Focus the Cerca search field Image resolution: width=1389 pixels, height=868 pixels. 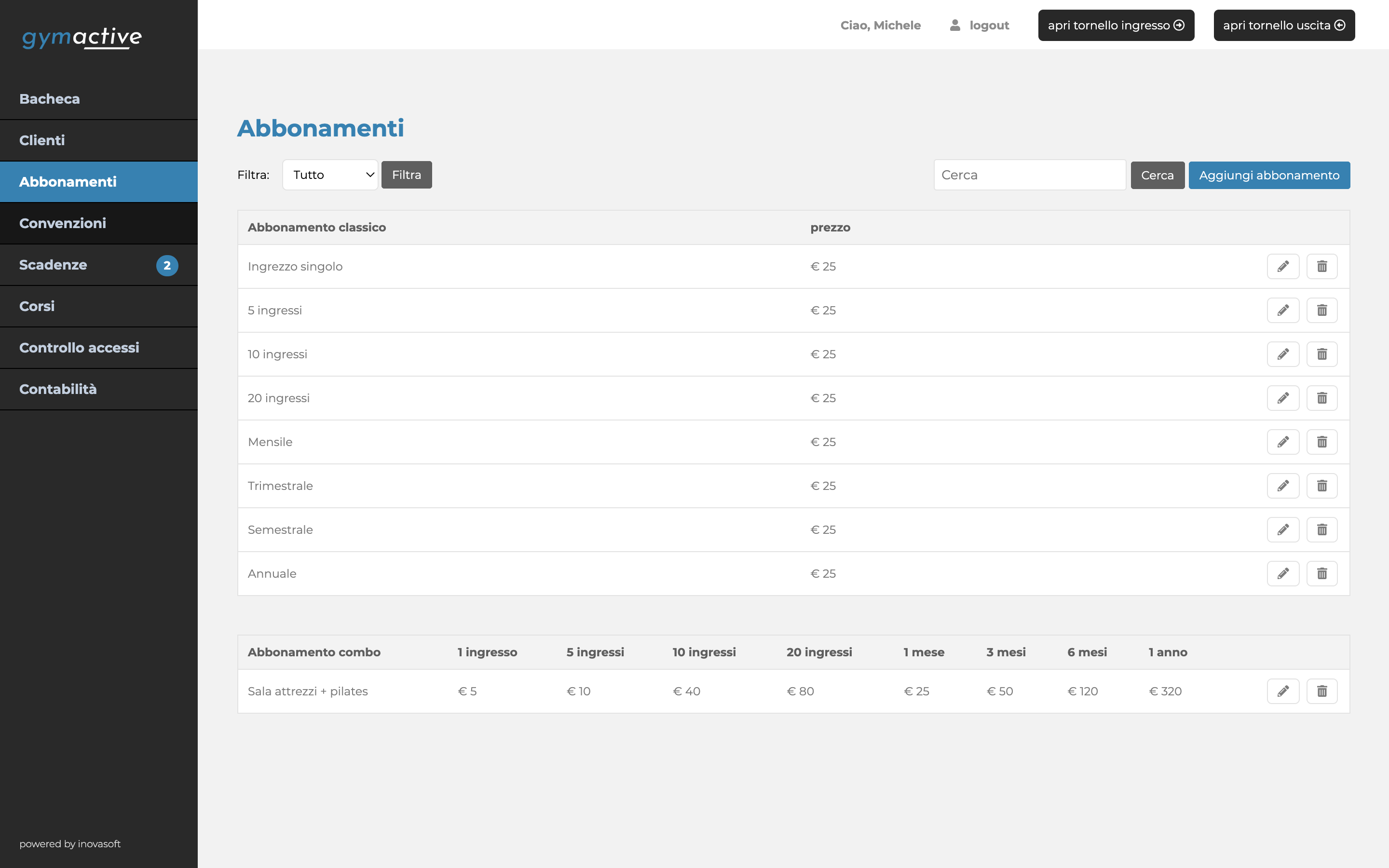click(x=1030, y=175)
